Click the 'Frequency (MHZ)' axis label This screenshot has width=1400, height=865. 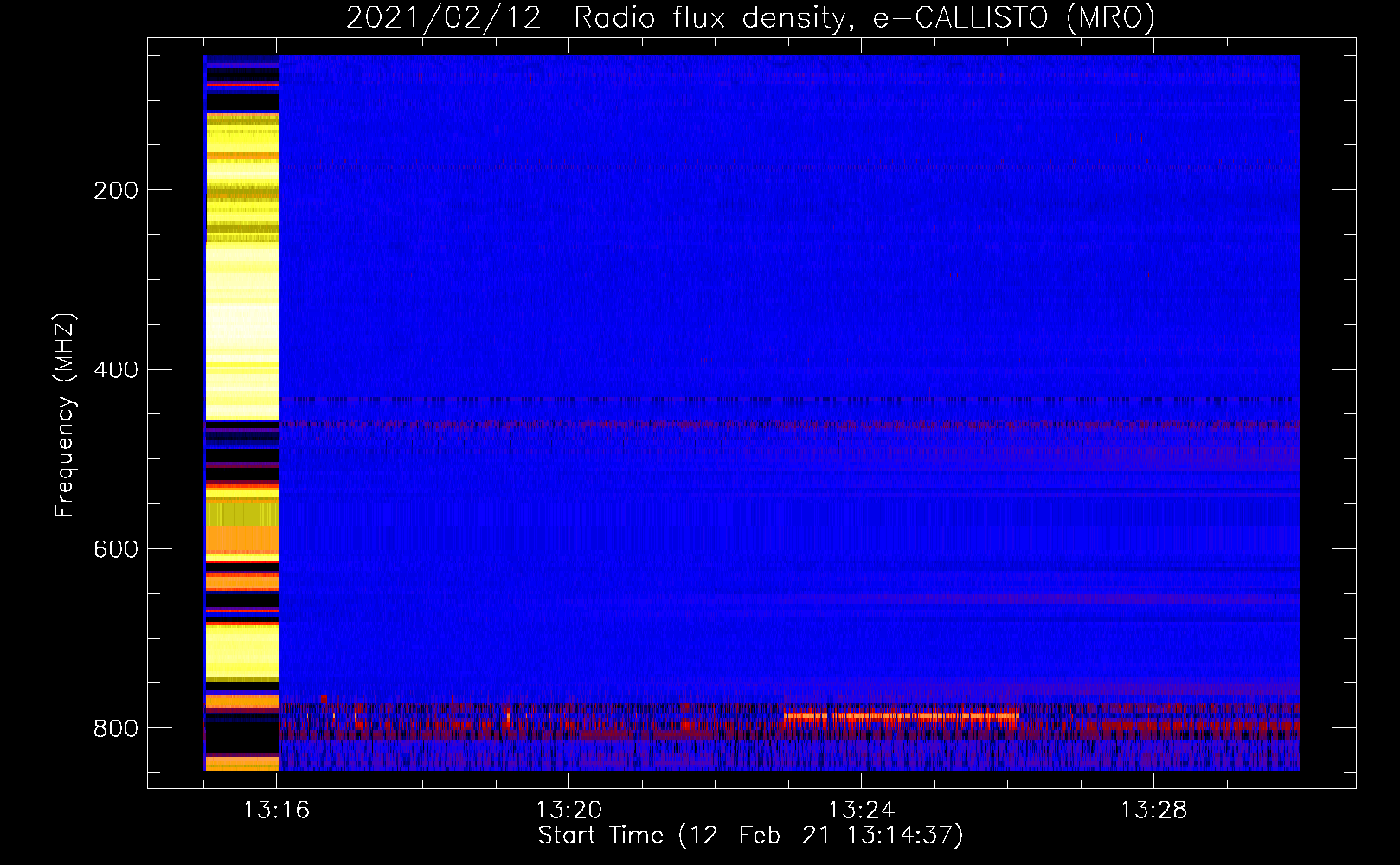click(x=65, y=414)
